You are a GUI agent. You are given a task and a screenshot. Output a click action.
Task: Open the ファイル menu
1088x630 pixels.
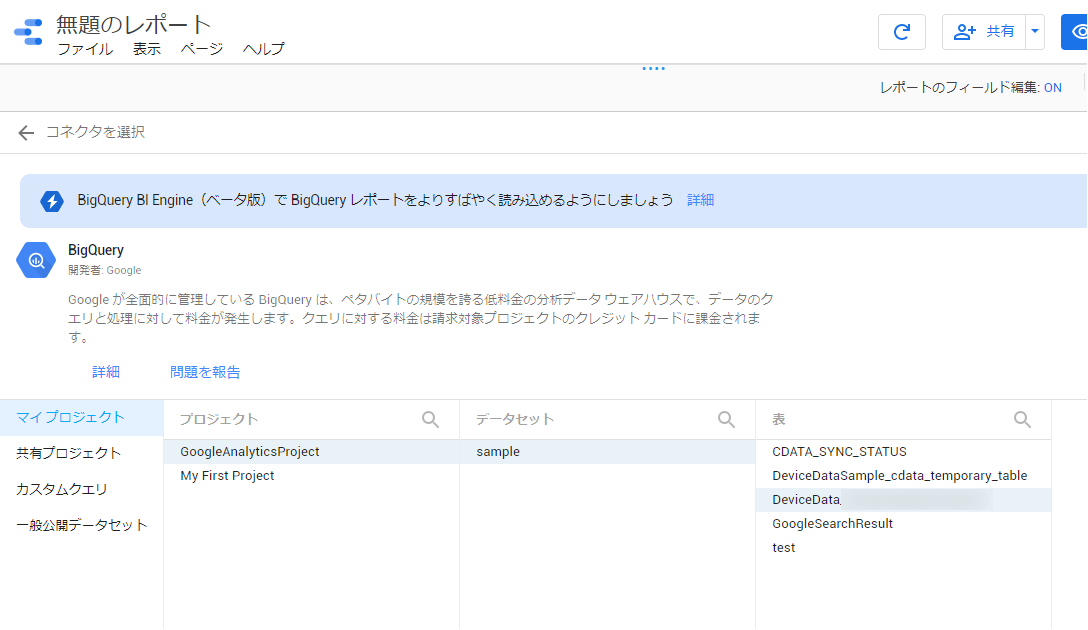click(85, 49)
